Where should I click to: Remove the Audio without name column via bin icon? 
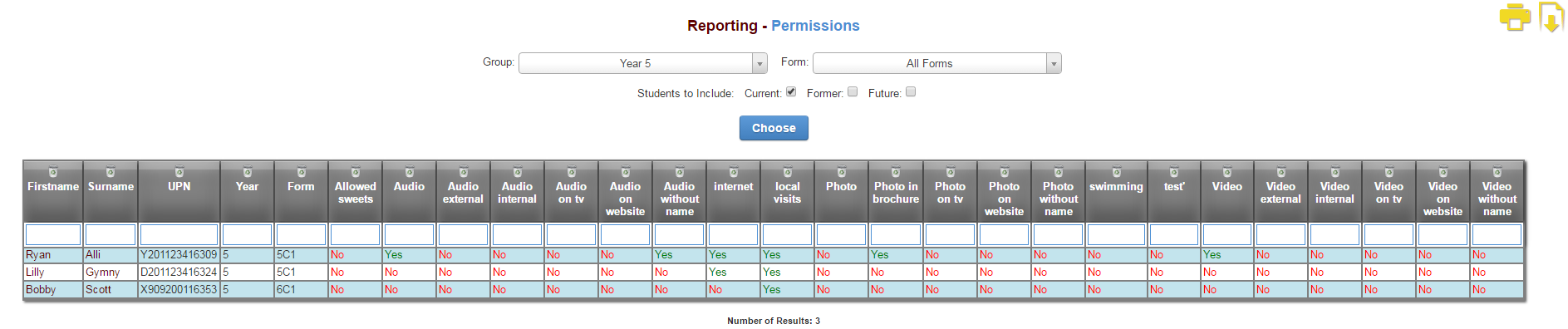[680, 172]
